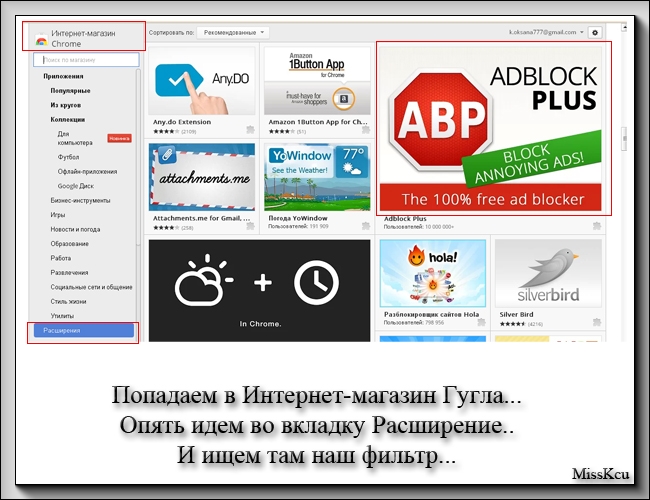Viewport: 650px width, 500px height.
Task: Click the store search field
Action: pyautogui.click(x=86, y=60)
